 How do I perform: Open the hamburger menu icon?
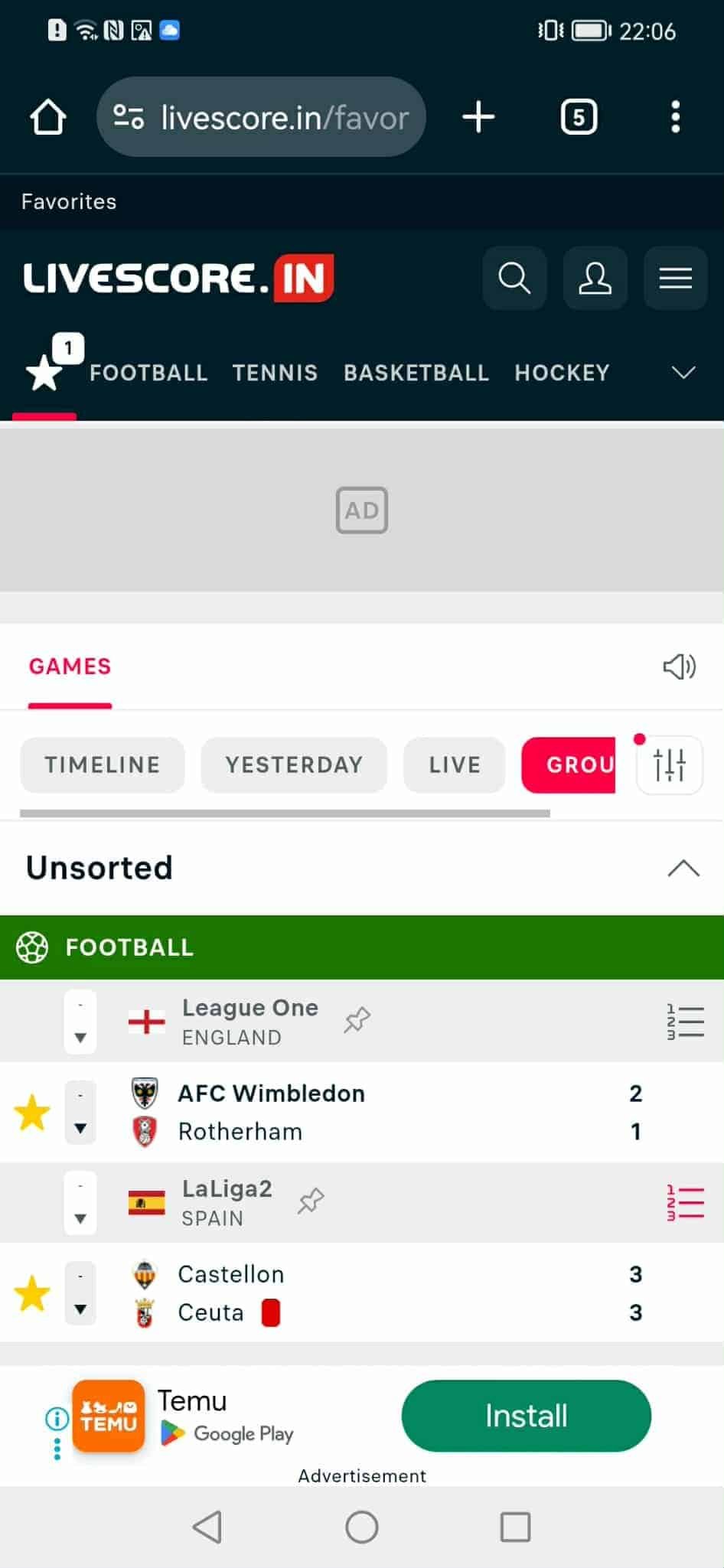(675, 278)
